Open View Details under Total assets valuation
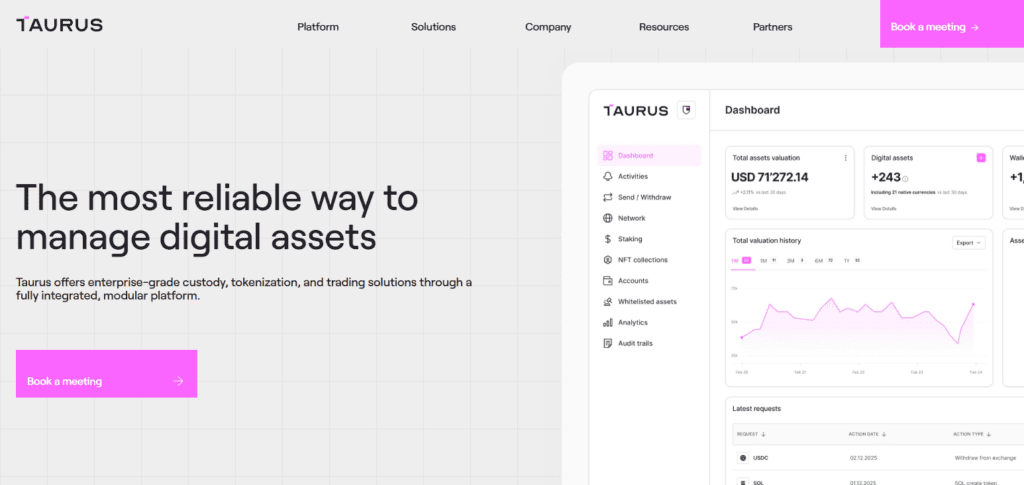 [x=745, y=209]
